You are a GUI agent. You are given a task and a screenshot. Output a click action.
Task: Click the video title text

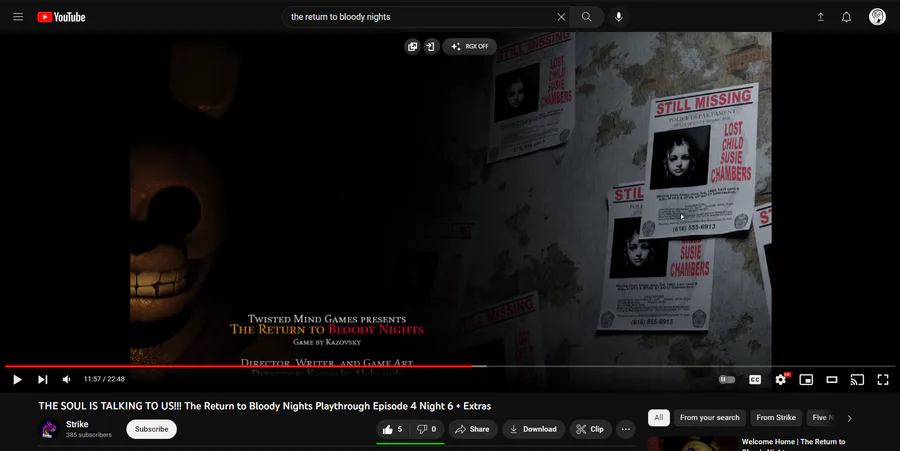[265, 406]
